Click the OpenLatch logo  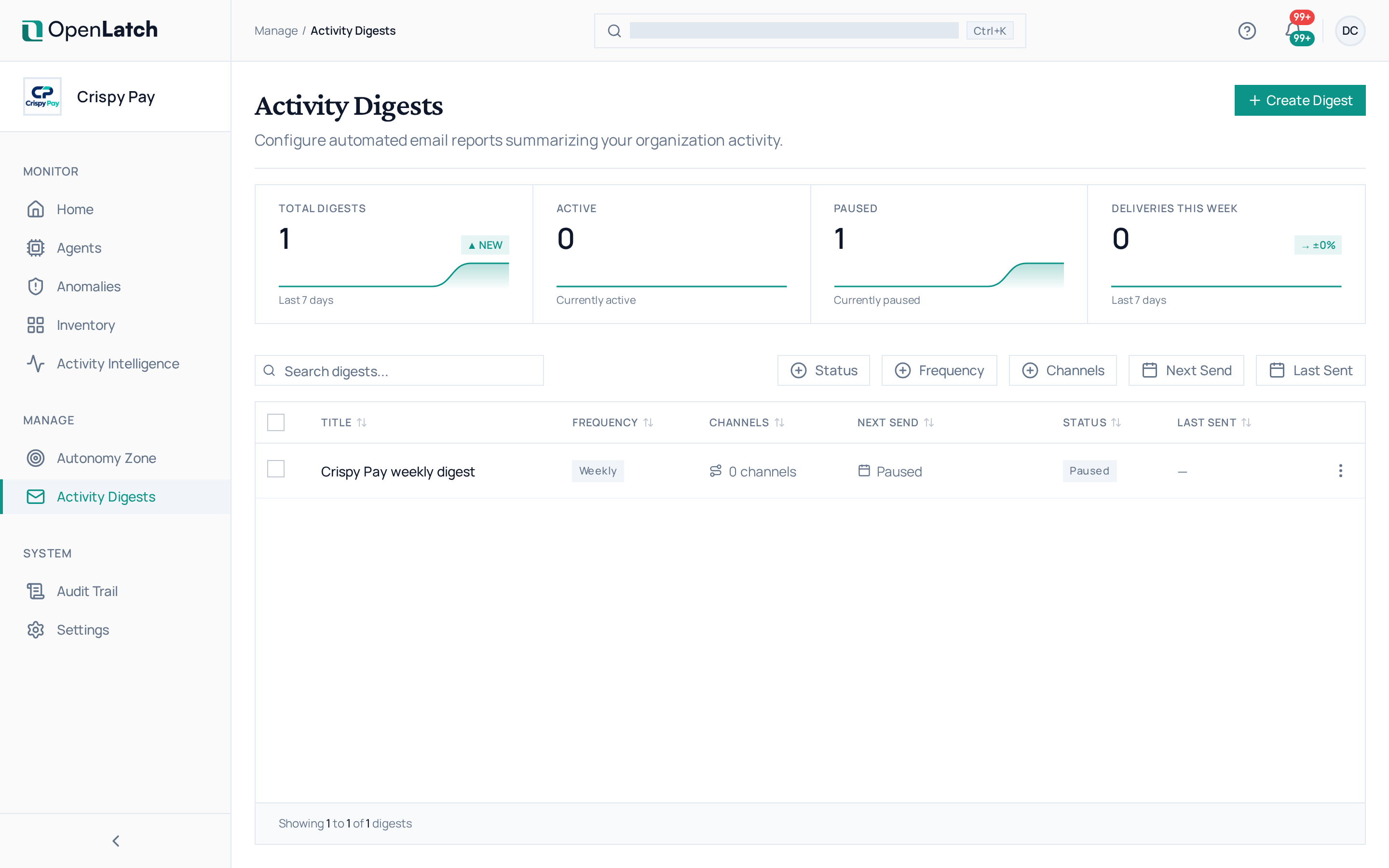[90, 30]
